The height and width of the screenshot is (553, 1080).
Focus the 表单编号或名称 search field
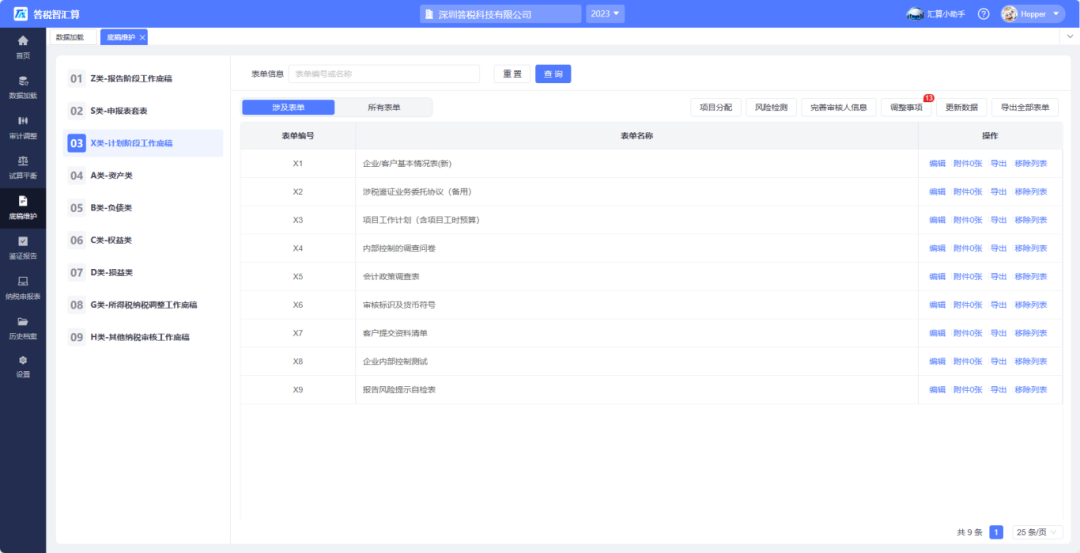coord(384,74)
